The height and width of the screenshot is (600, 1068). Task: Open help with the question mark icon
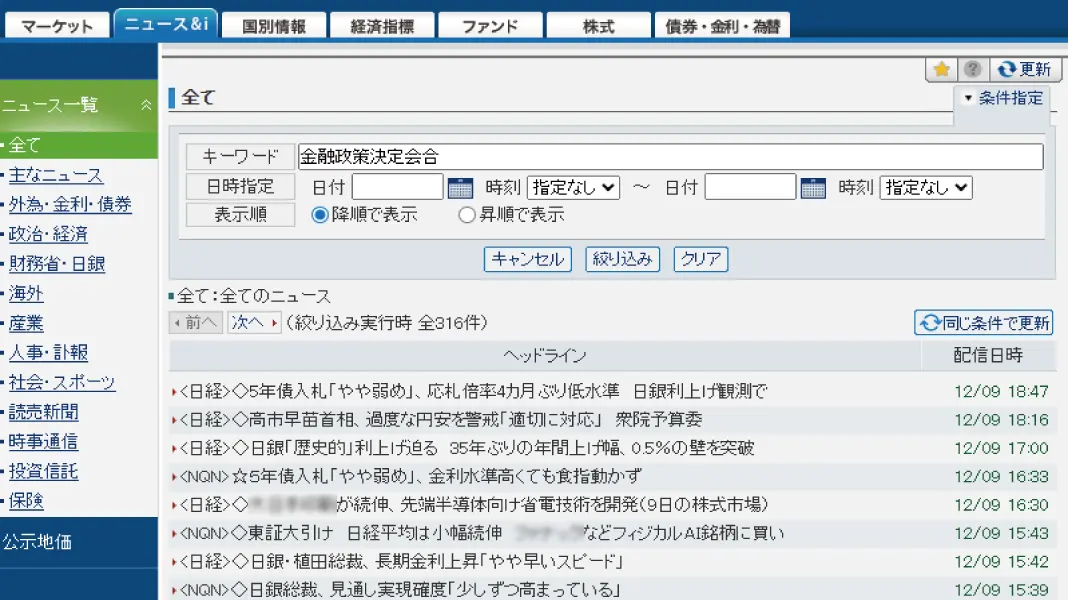click(973, 69)
